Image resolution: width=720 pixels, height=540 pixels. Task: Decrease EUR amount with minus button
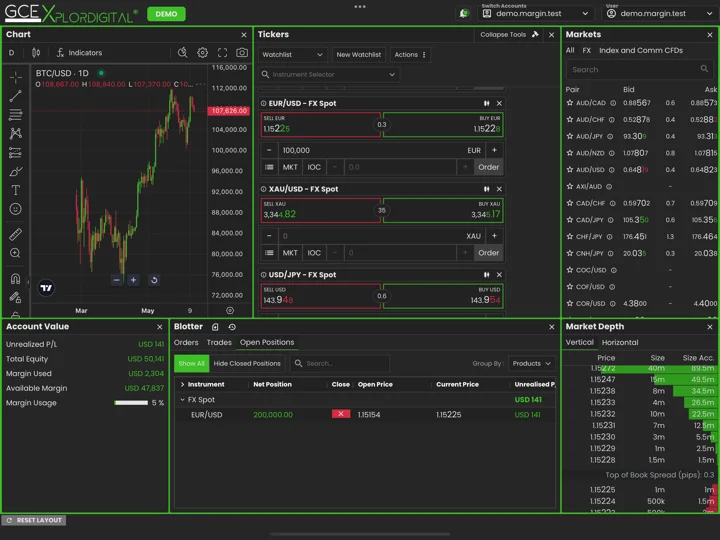point(269,150)
